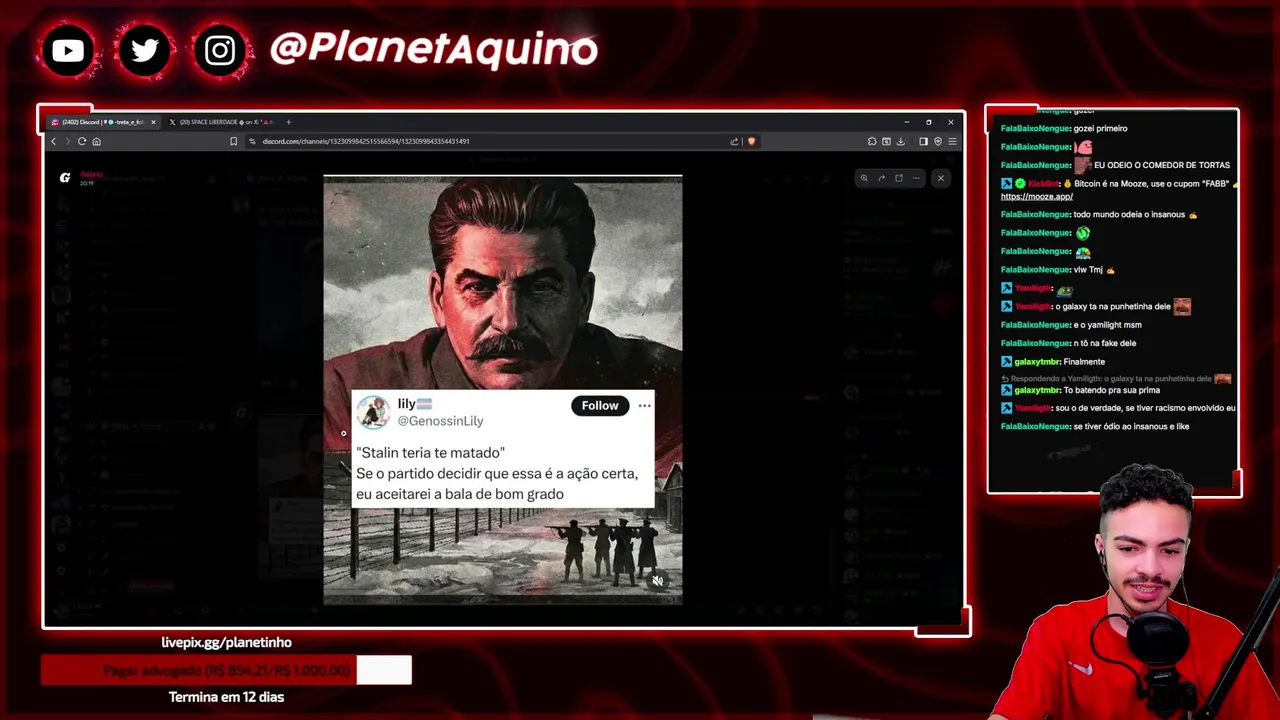Click the @PlanetAquino handle text
Image resolution: width=1280 pixels, height=720 pixels.
[x=434, y=49]
